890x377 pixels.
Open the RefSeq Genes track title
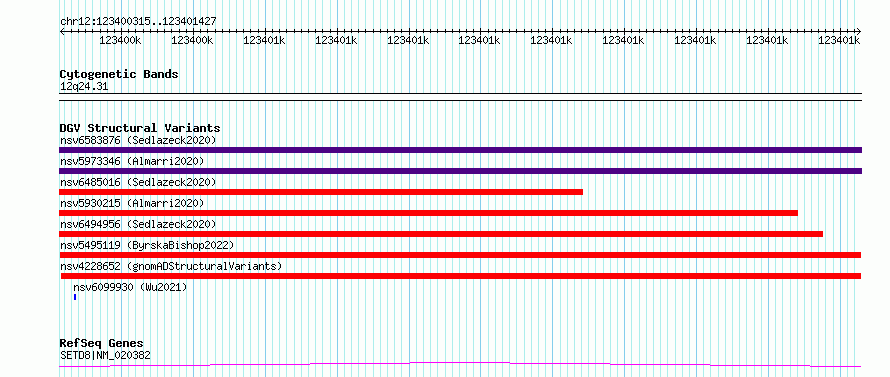tap(102, 344)
